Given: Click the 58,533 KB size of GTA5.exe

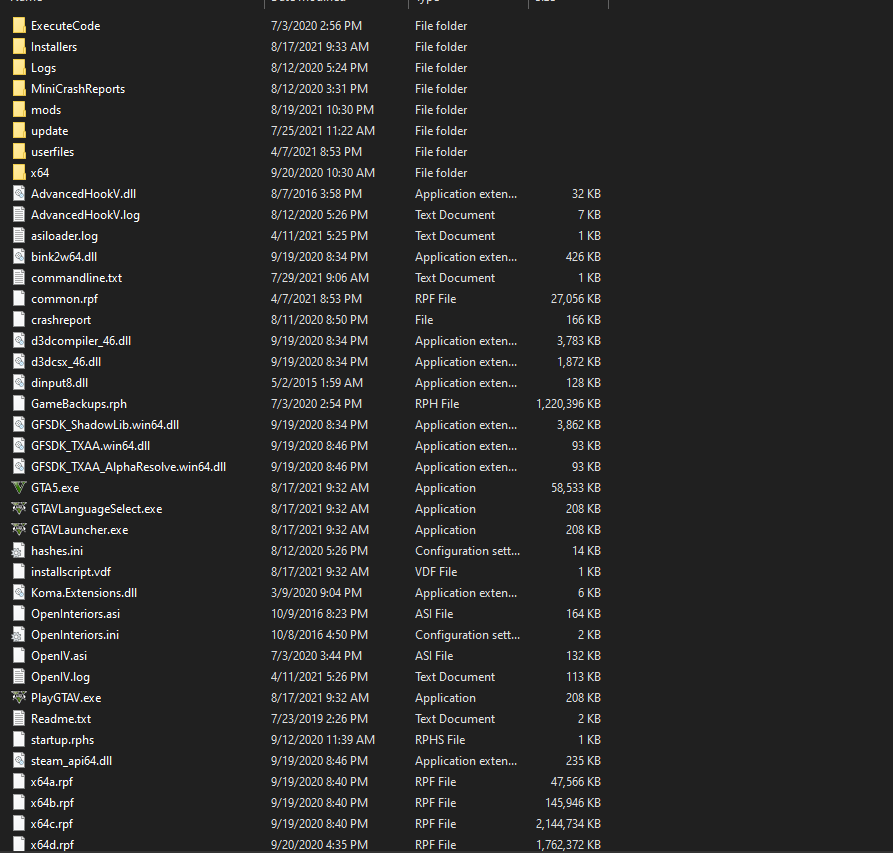Looking at the screenshot, I should pos(576,488).
